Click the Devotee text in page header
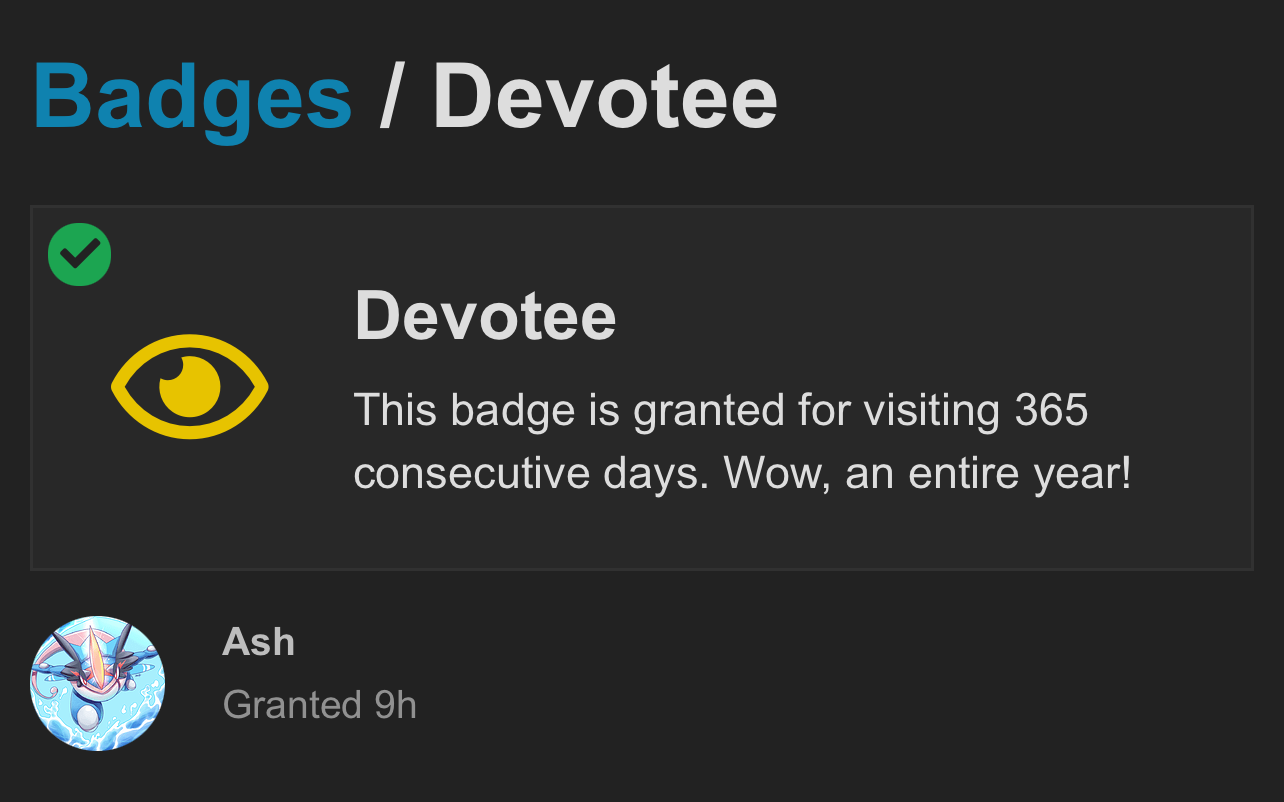1284x802 pixels. [605, 97]
